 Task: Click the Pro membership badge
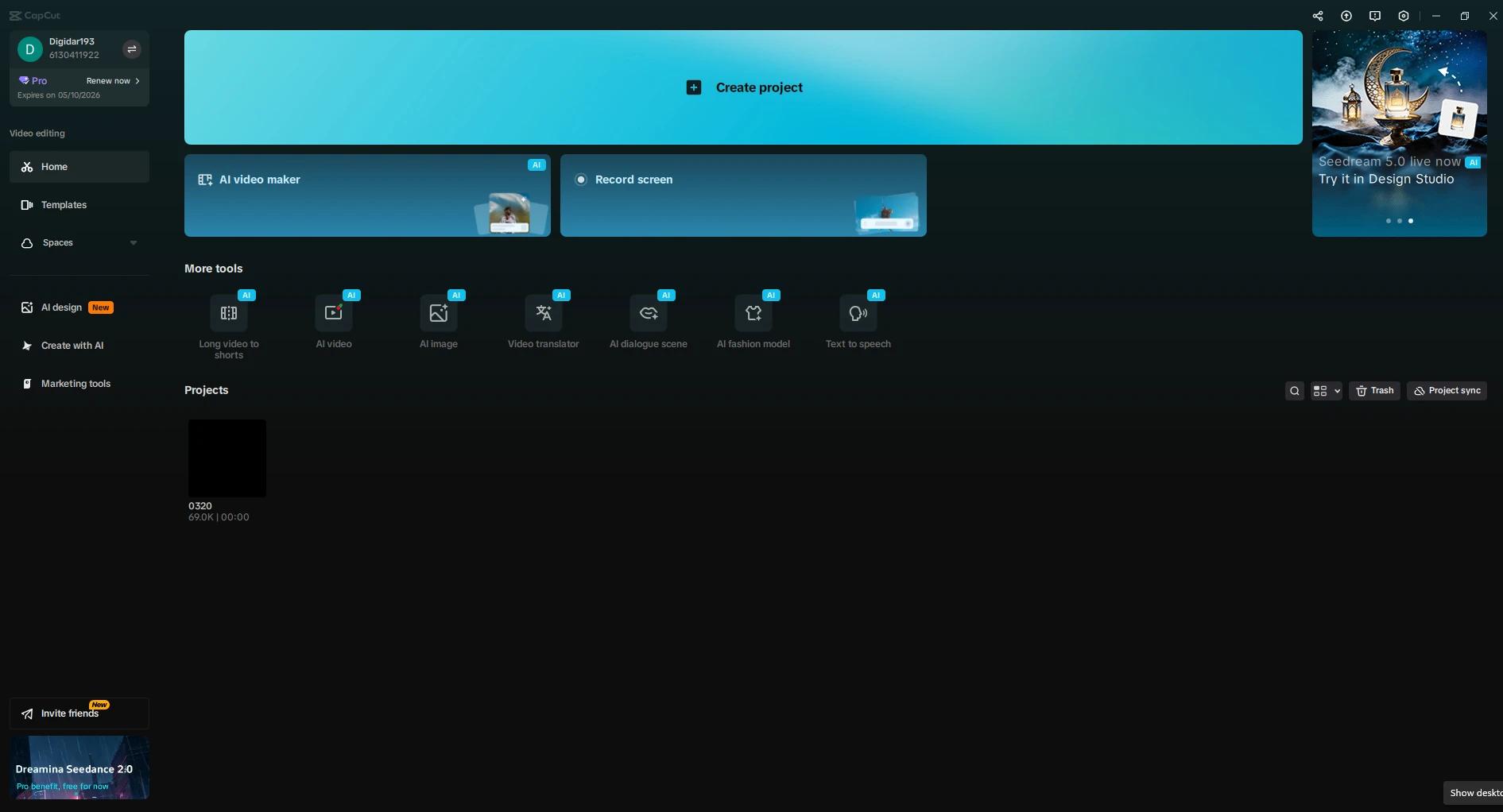pyautogui.click(x=33, y=81)
